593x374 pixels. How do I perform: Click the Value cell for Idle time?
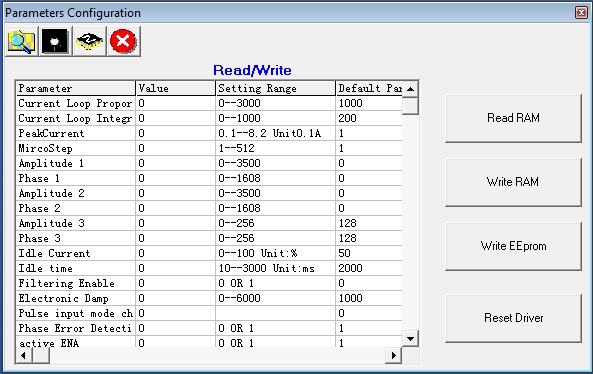click(x=175, y=268)
